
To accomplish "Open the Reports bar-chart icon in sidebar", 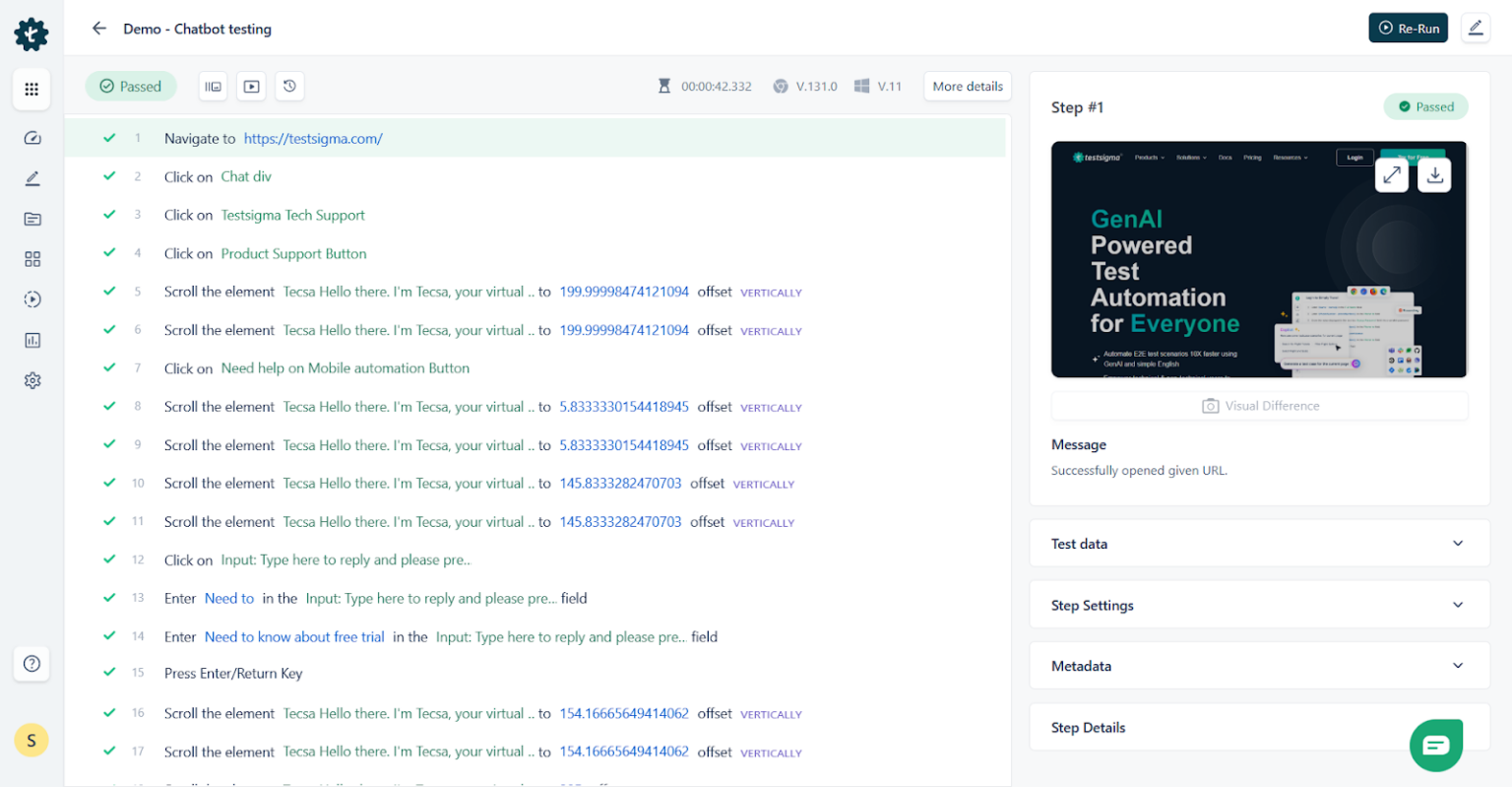I will click(x=31, y=340).
